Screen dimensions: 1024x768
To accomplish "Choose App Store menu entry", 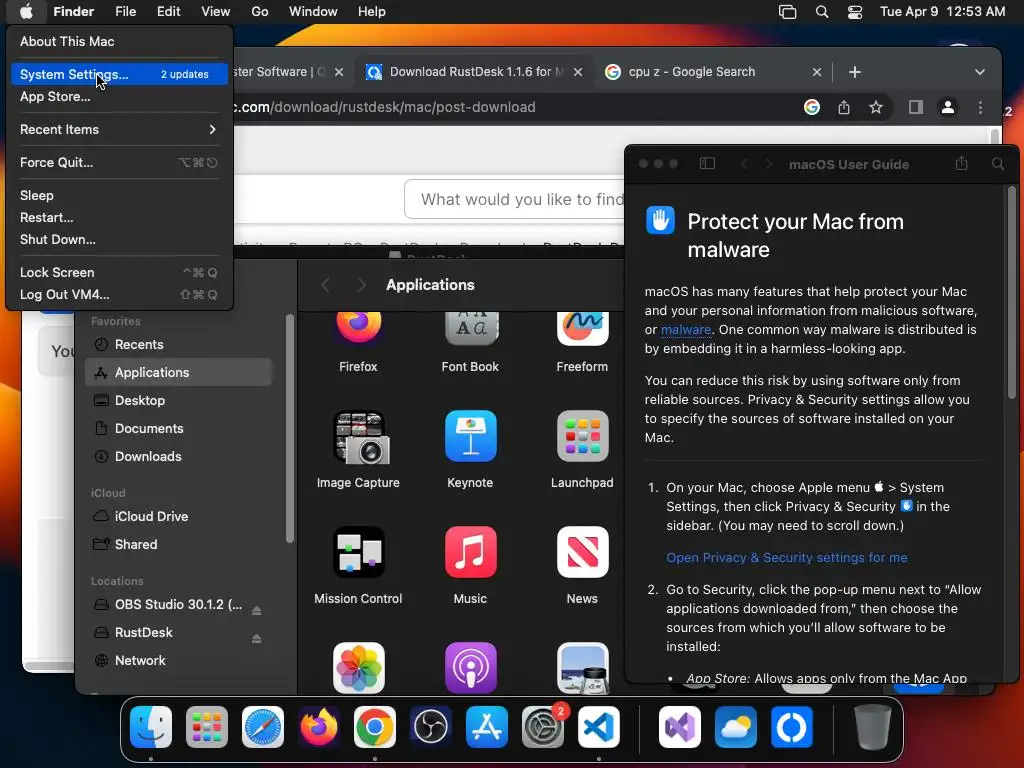I will coord(120,97).
